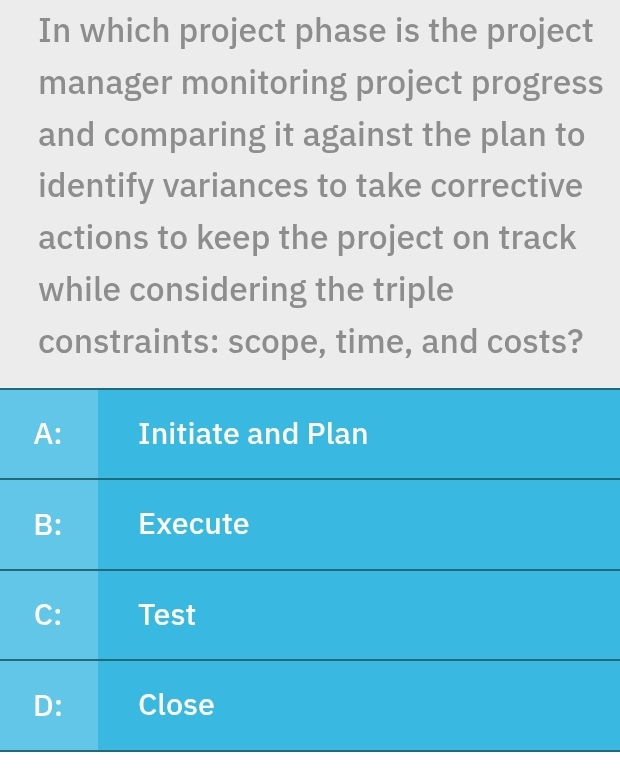
Task: Click the A: letter label
Action: pyautogui.click(x=48, y=434)
